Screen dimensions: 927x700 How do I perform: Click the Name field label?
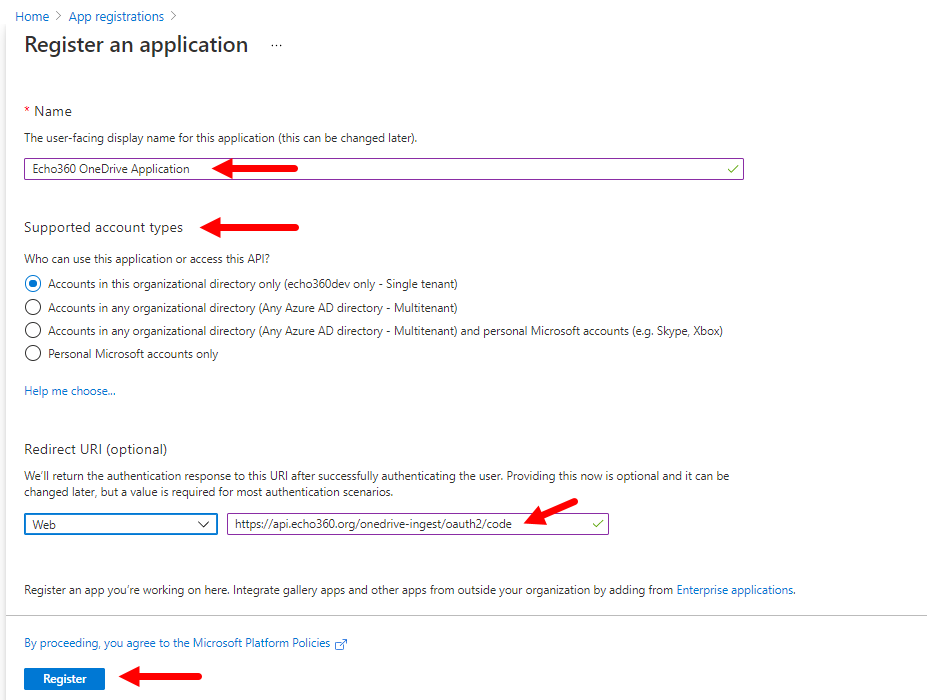click(53, 111)
